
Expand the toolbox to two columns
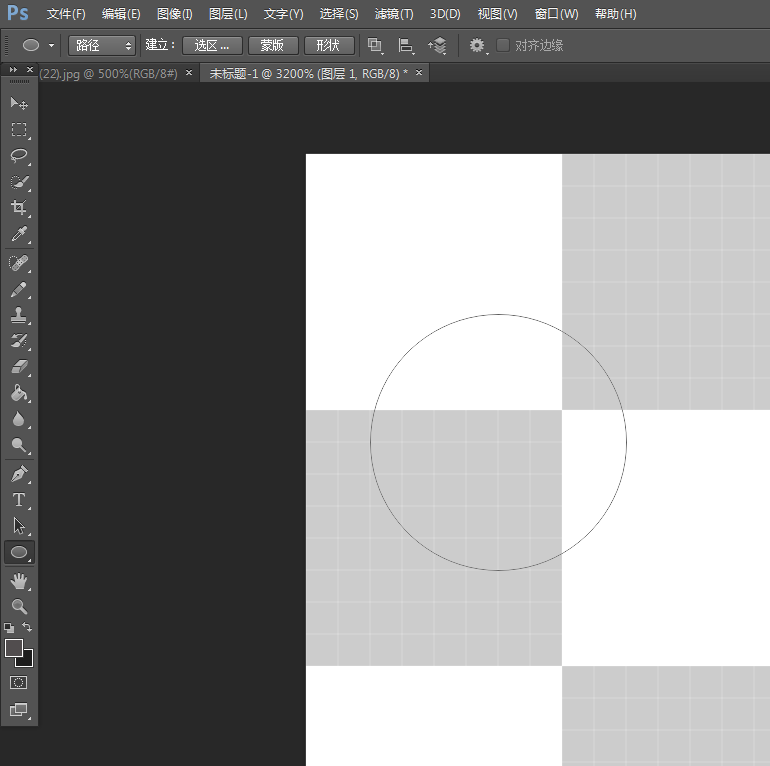13,70
